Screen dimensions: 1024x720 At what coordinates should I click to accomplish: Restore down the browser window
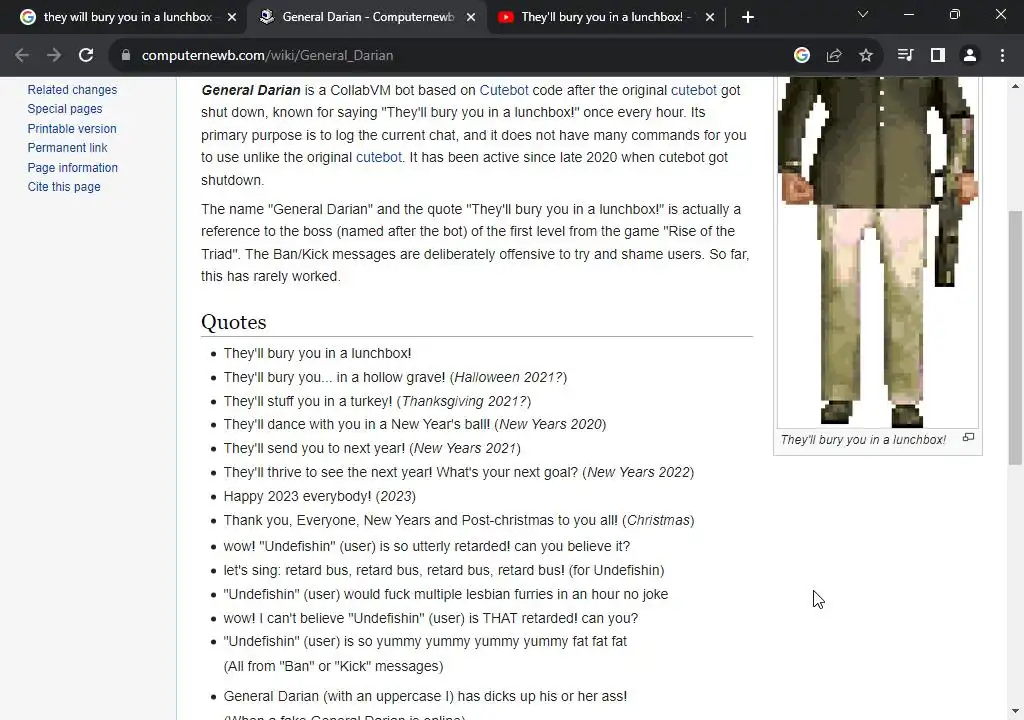click(955, 14)
